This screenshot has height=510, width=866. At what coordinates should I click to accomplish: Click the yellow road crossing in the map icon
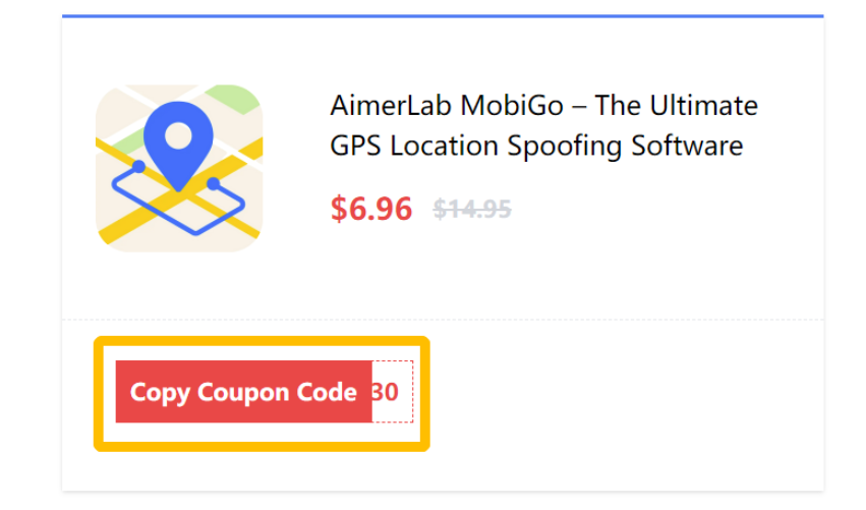179,193
